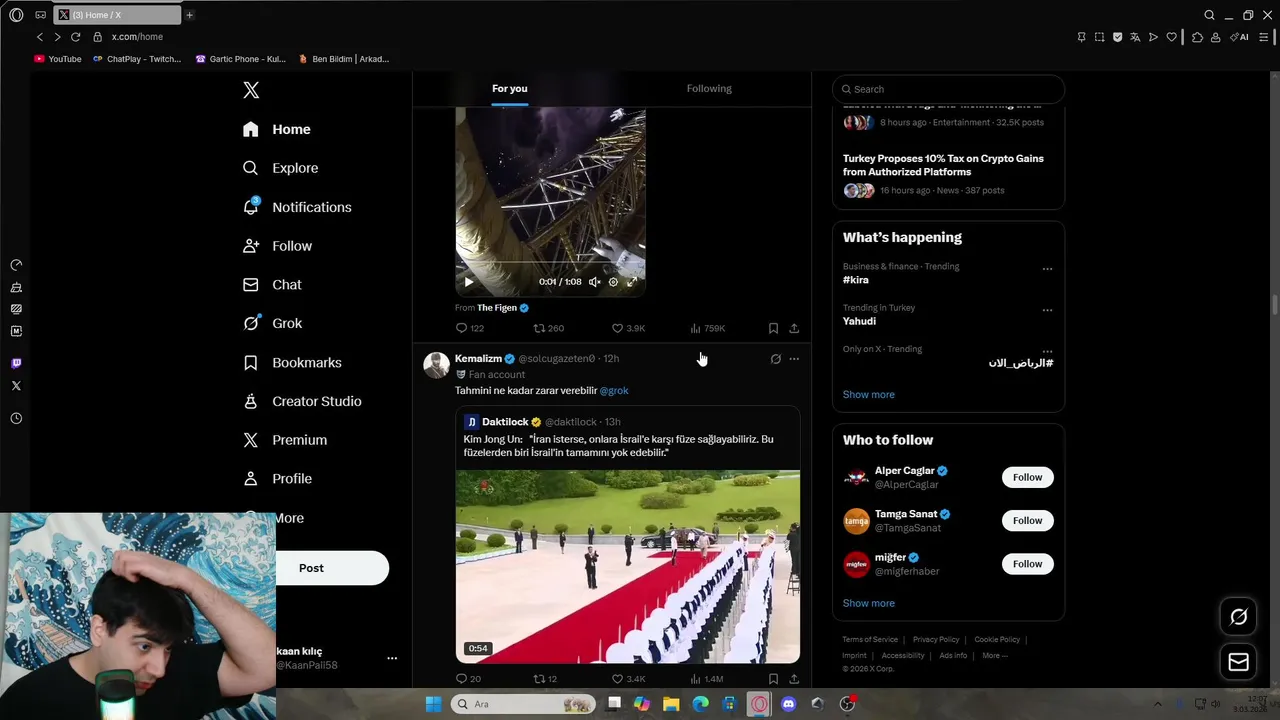Toggle the ad blocker shield icon

click(1117, 37)
